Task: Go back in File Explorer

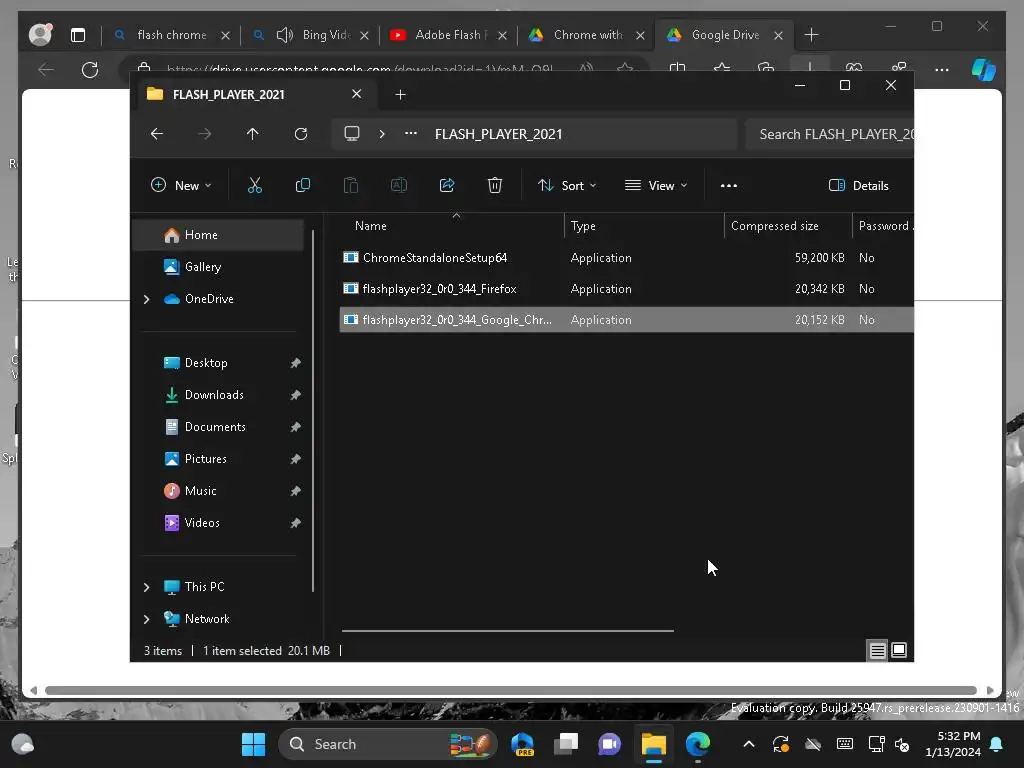Action: click(157, 134)
